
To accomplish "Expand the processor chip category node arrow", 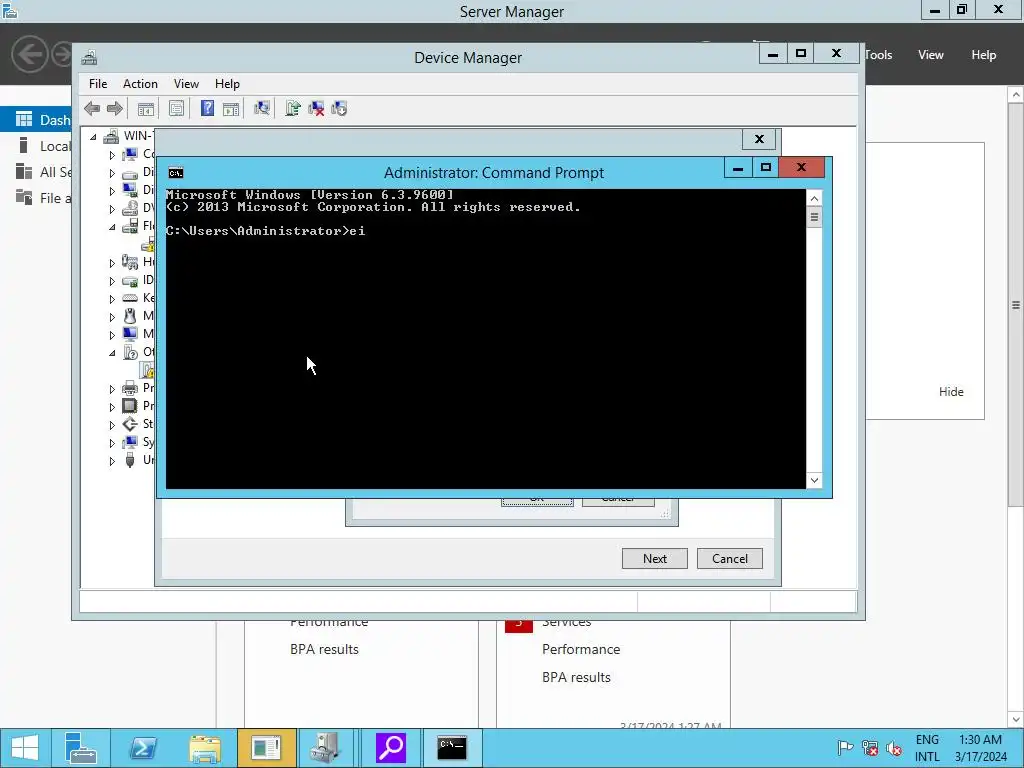I will (x=112, y=406).
